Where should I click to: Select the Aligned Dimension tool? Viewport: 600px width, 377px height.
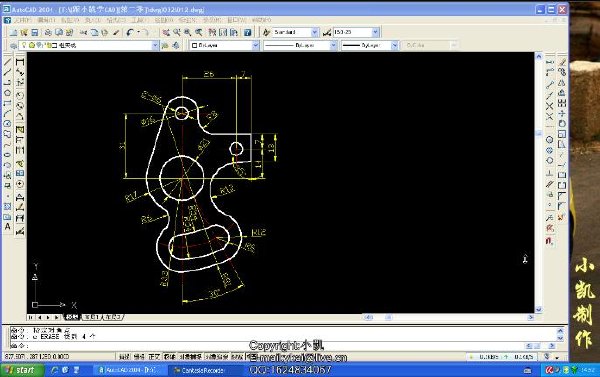click(20, 72)
